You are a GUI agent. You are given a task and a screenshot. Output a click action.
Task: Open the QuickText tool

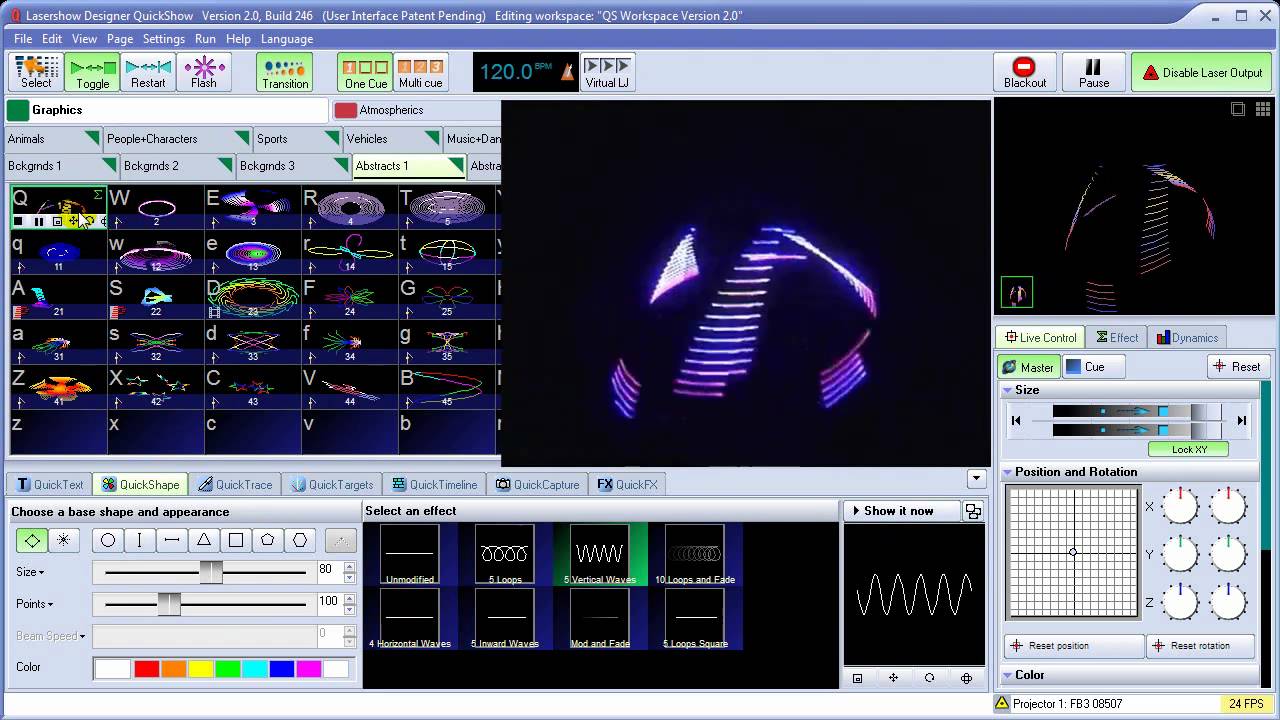pos(49,484)
